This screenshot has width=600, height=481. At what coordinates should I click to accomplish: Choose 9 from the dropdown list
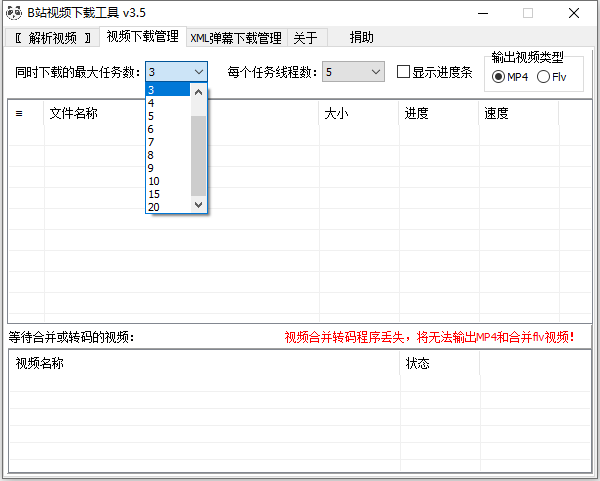click(168, 168)
